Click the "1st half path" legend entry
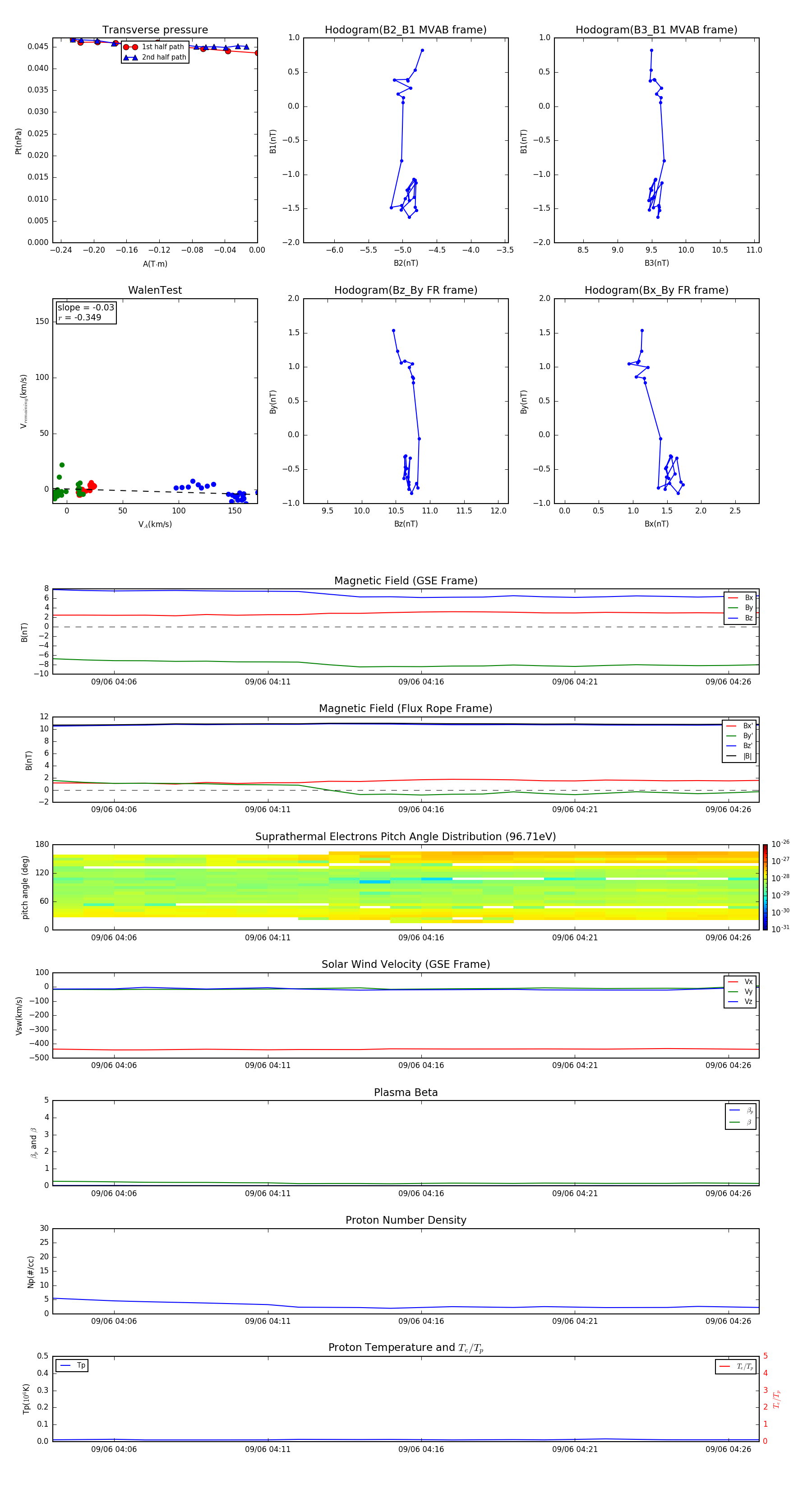 pyautogui.click(x=154, y=47)
